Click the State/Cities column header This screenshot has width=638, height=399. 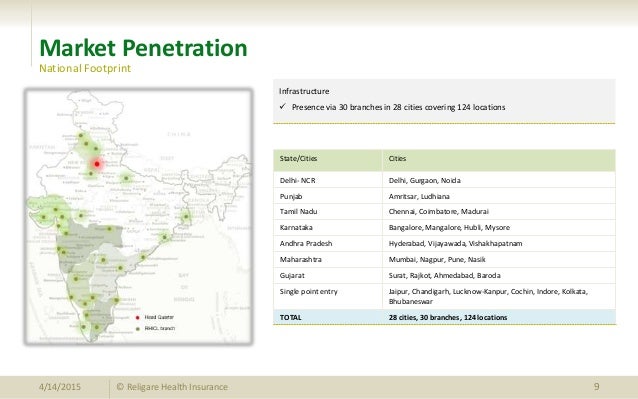298,159
